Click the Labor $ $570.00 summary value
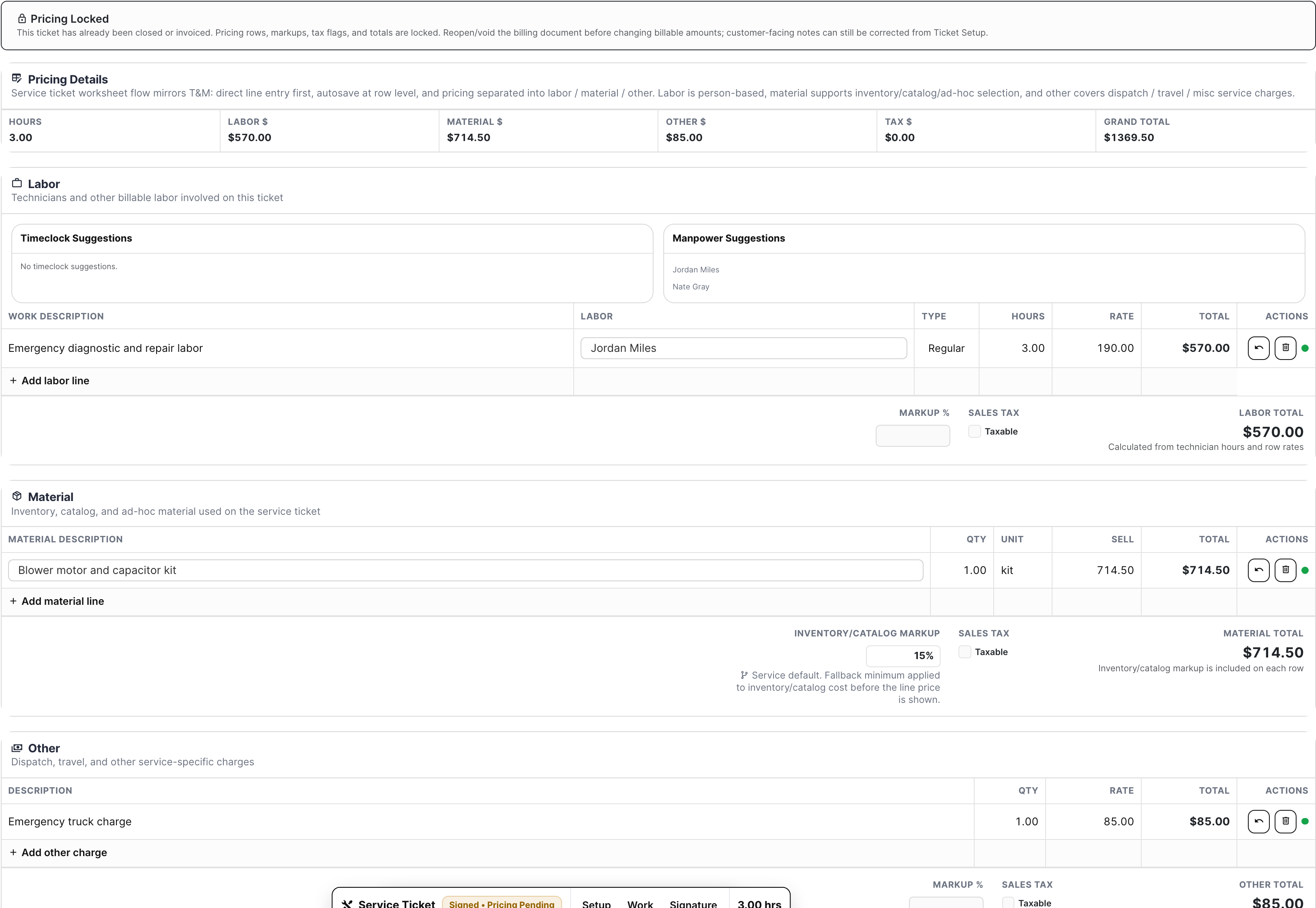This screenshot has width=1316, height=908. click(x=249, y=137)
